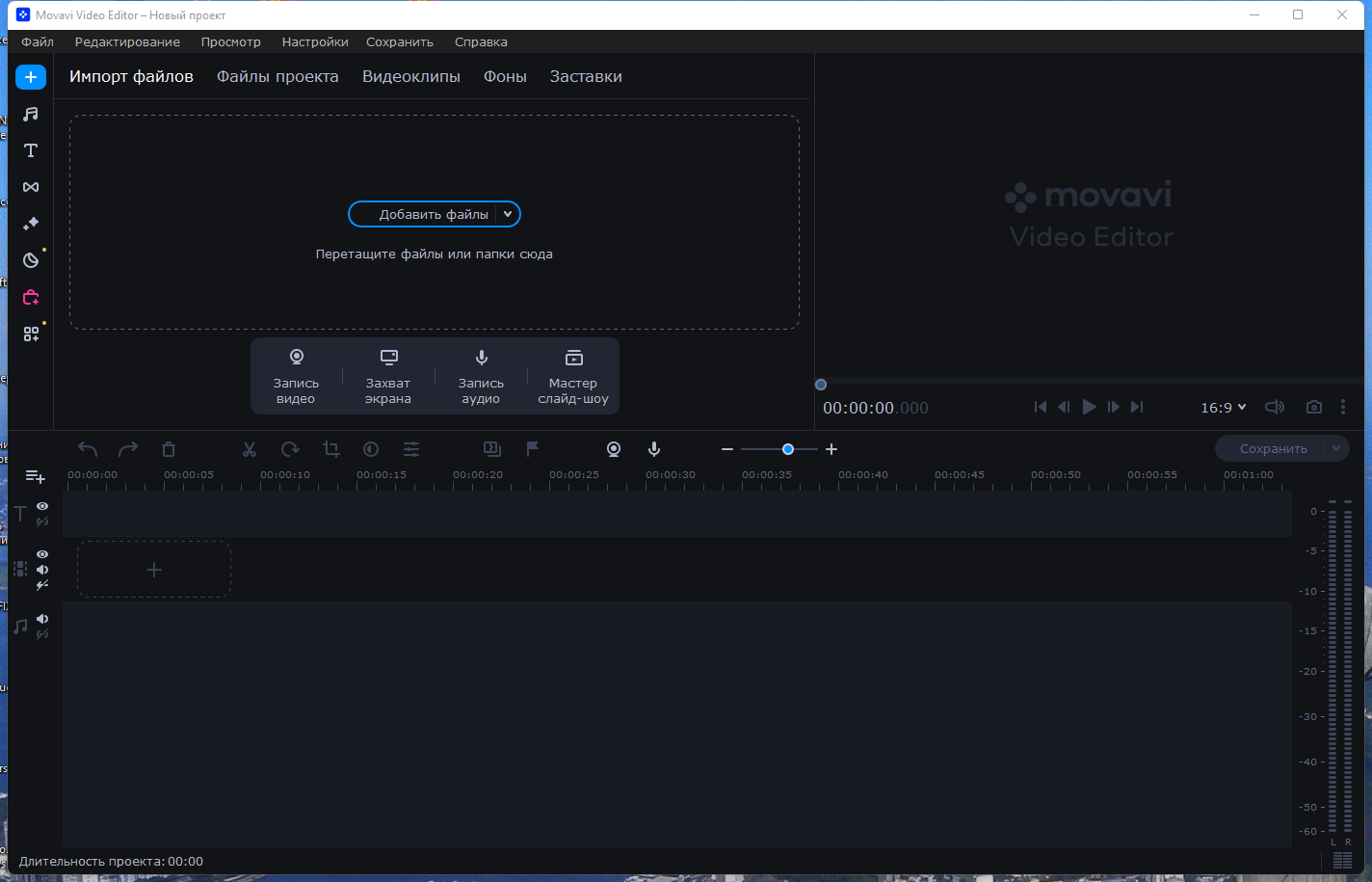Open the Справка menu

tap(481, 42)
